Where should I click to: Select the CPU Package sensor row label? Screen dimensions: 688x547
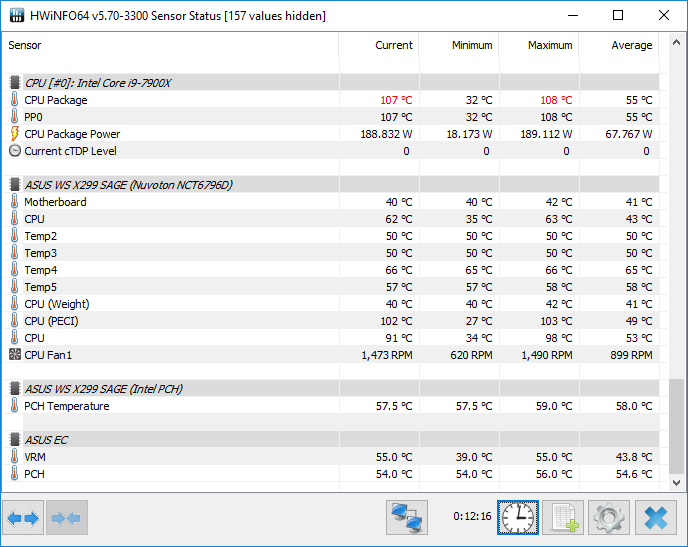click(56, 100)
